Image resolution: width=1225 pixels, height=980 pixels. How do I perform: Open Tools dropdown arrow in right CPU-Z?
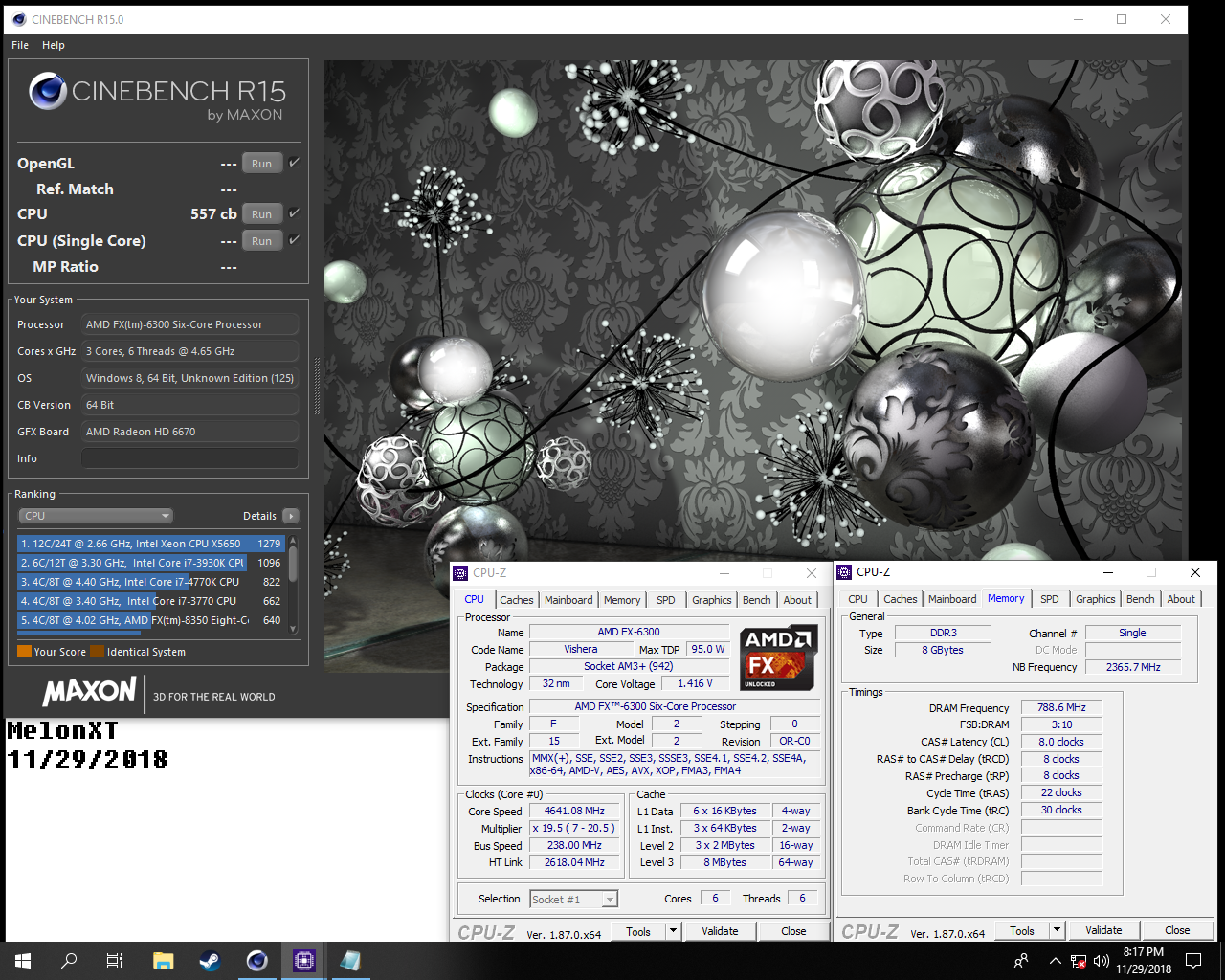click(1057, 930)
